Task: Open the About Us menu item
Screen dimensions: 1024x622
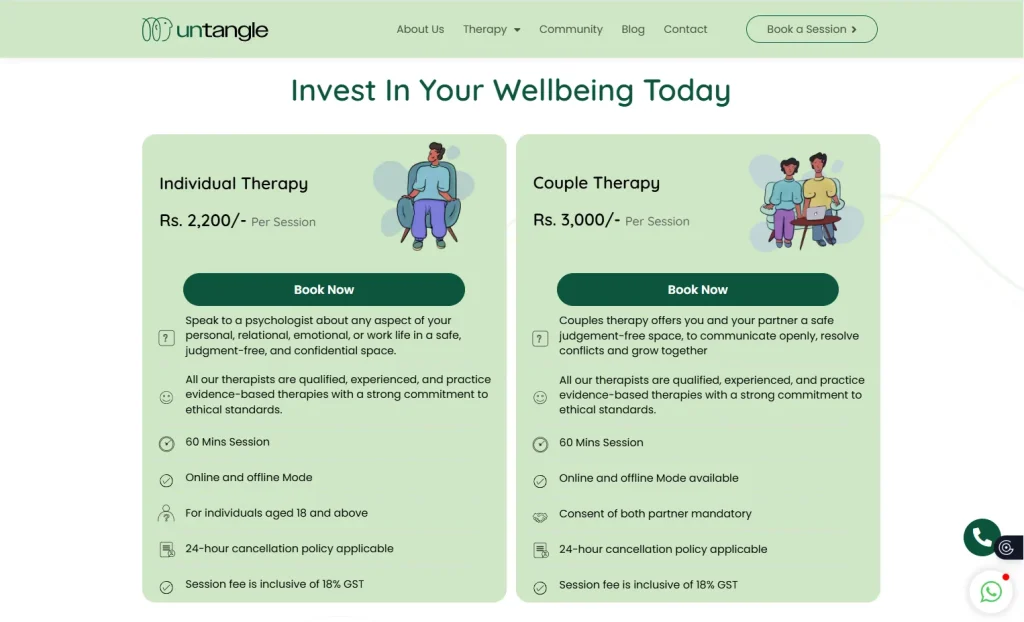Action: (420, 30)
